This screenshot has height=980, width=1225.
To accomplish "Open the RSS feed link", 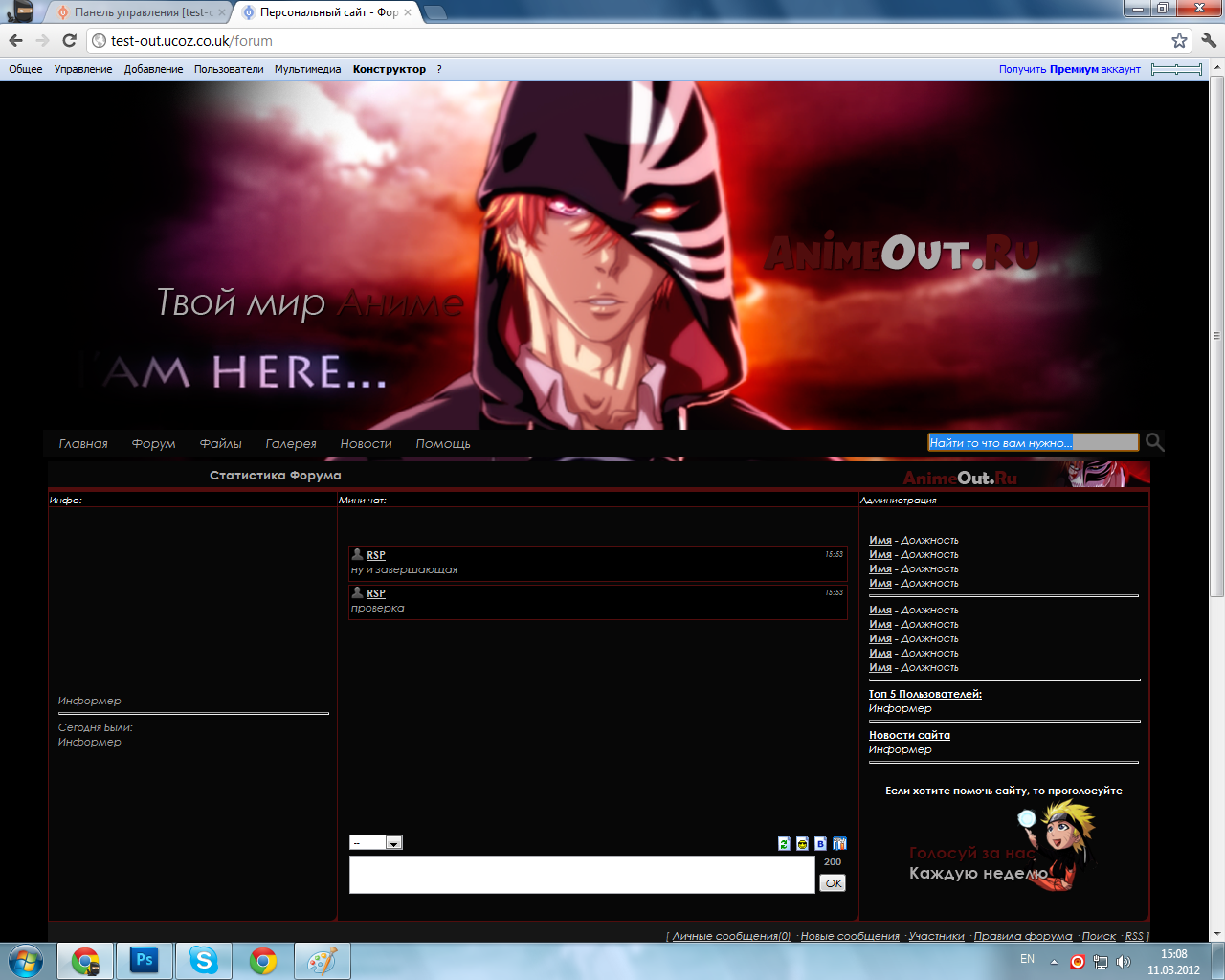I will click(1134, 936).
